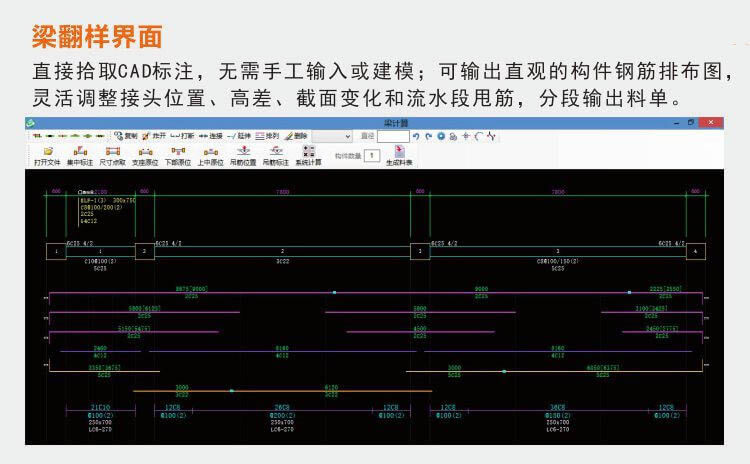Select the 集中标注 tool
The height and width of the screenshot is (464, 750).
coord(79,155)
